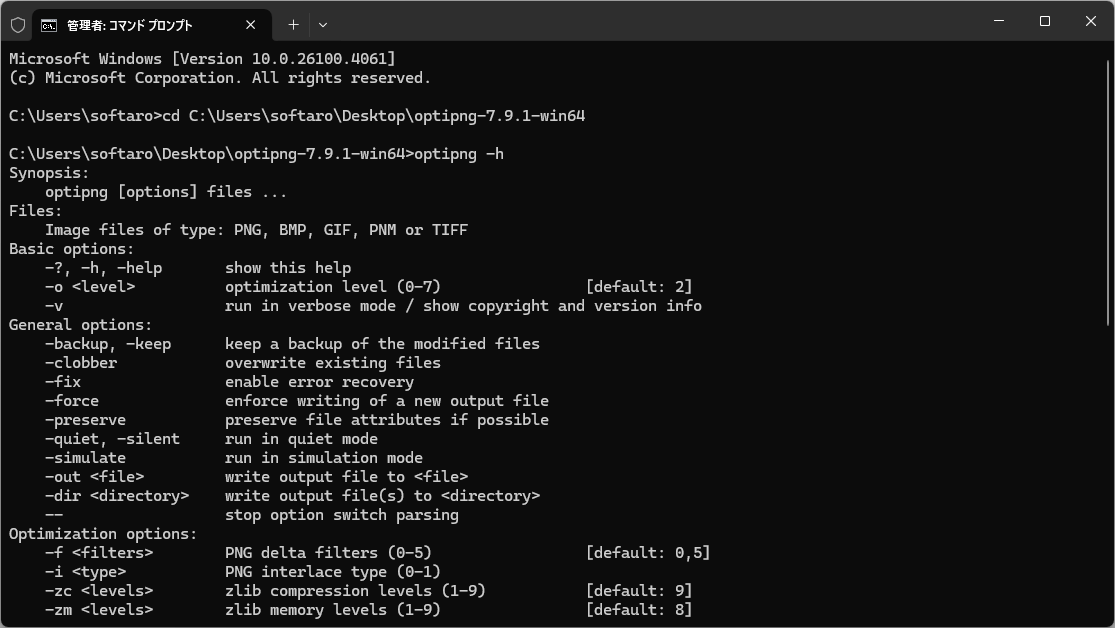
Task: Close the 管理者: コマンド プロンプト tab
Action: click(x=250, y=25)
